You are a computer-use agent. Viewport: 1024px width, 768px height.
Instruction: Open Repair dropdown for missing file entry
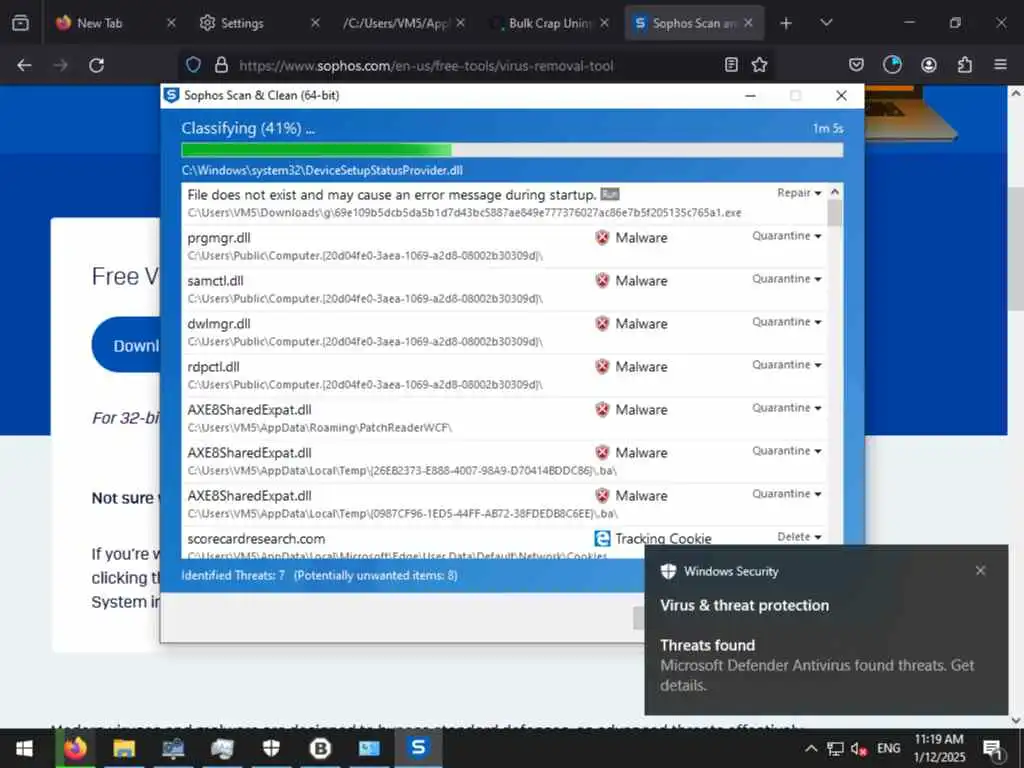point(799,193)
